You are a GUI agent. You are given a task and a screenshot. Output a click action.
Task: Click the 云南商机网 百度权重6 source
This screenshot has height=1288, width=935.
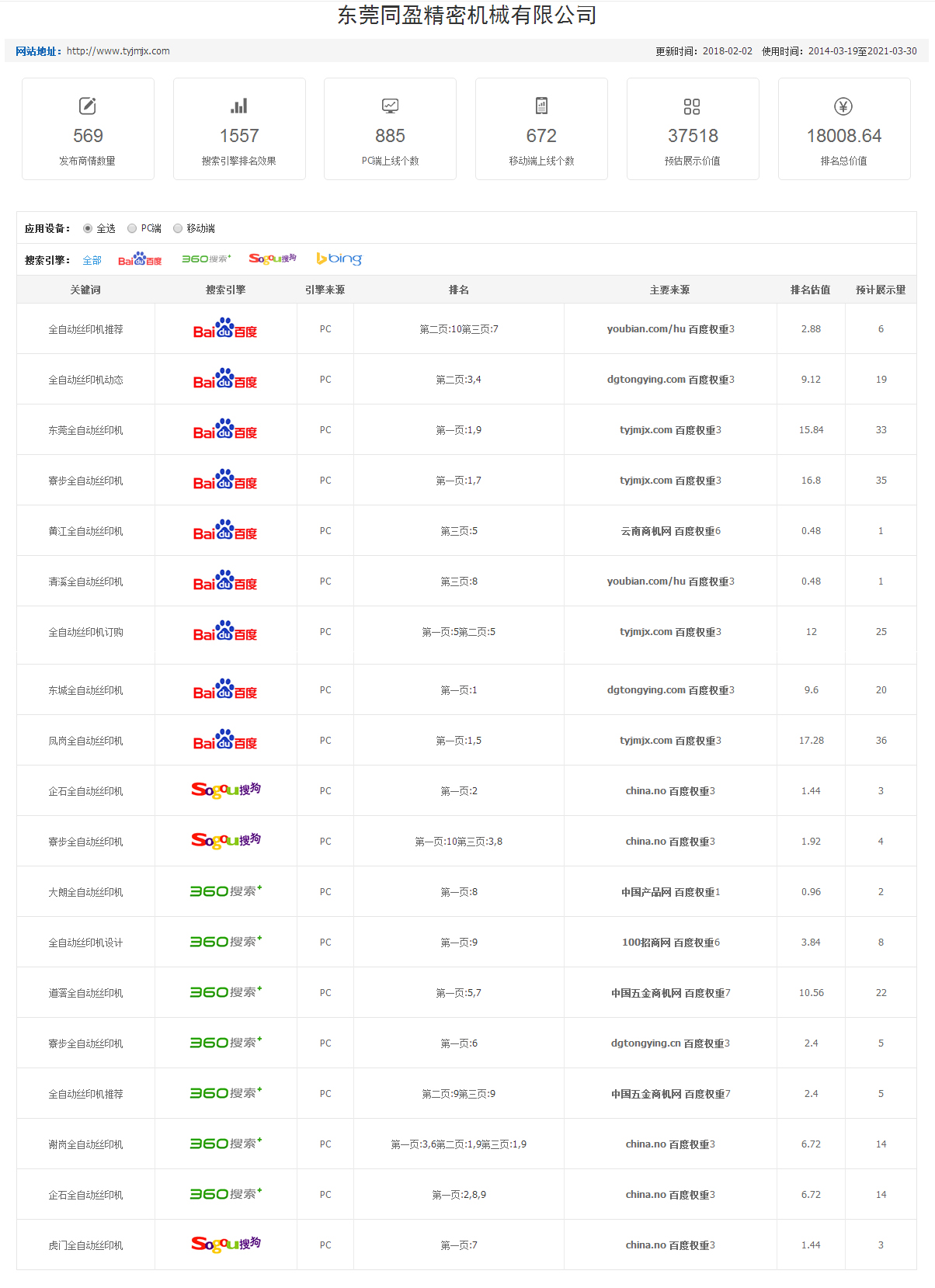pyautogui.click(x=670, y=531)
